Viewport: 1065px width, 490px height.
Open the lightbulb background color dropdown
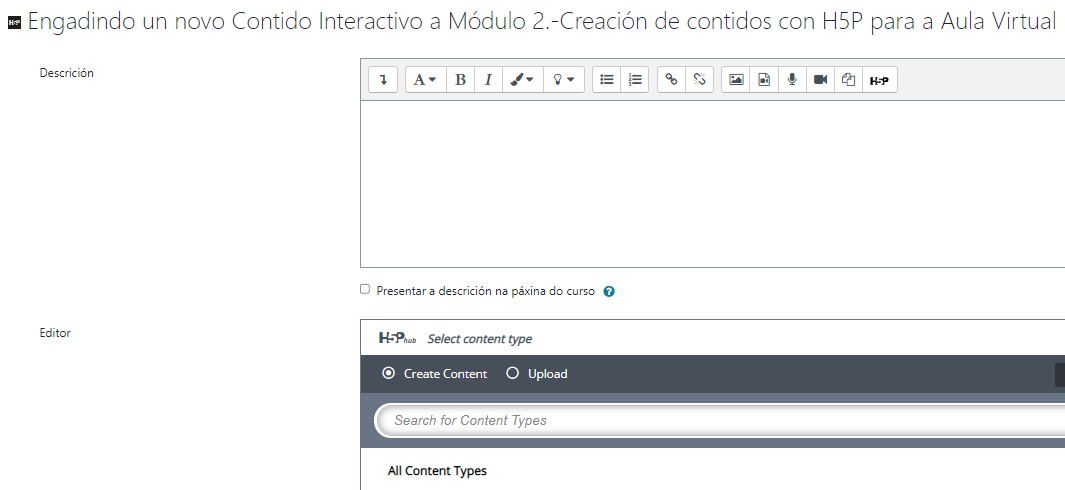click(x=564, y=80)
